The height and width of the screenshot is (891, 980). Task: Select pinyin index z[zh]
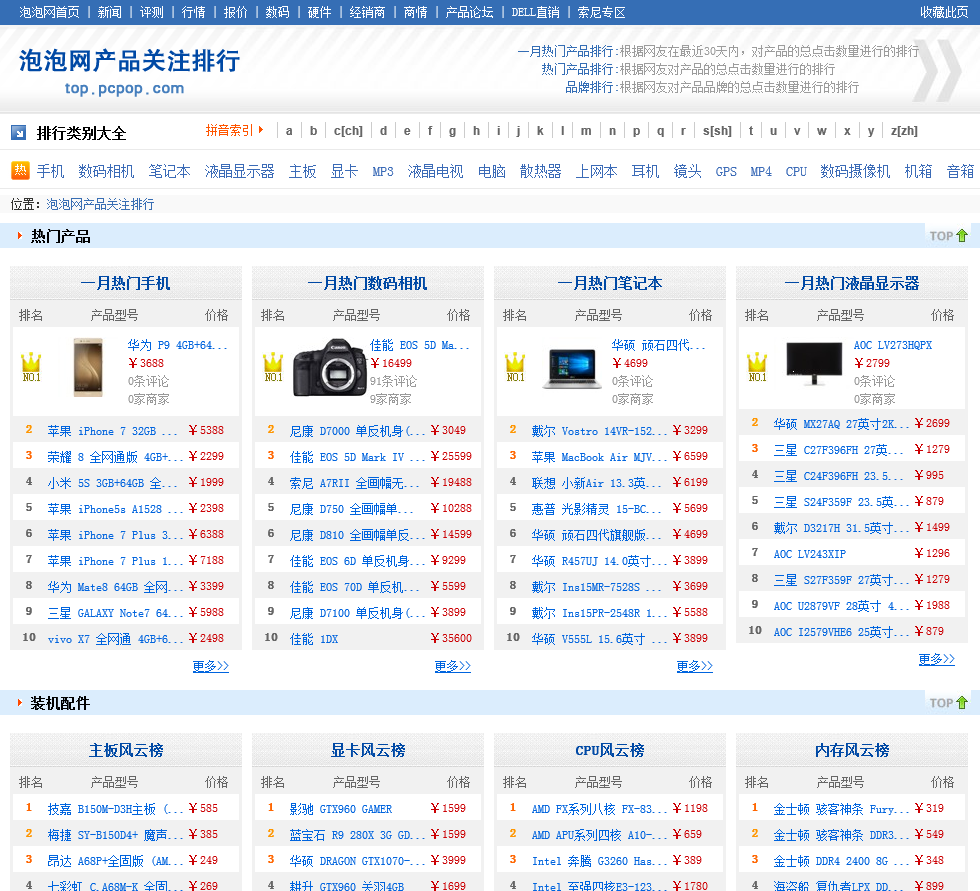(x=904, y=131)
